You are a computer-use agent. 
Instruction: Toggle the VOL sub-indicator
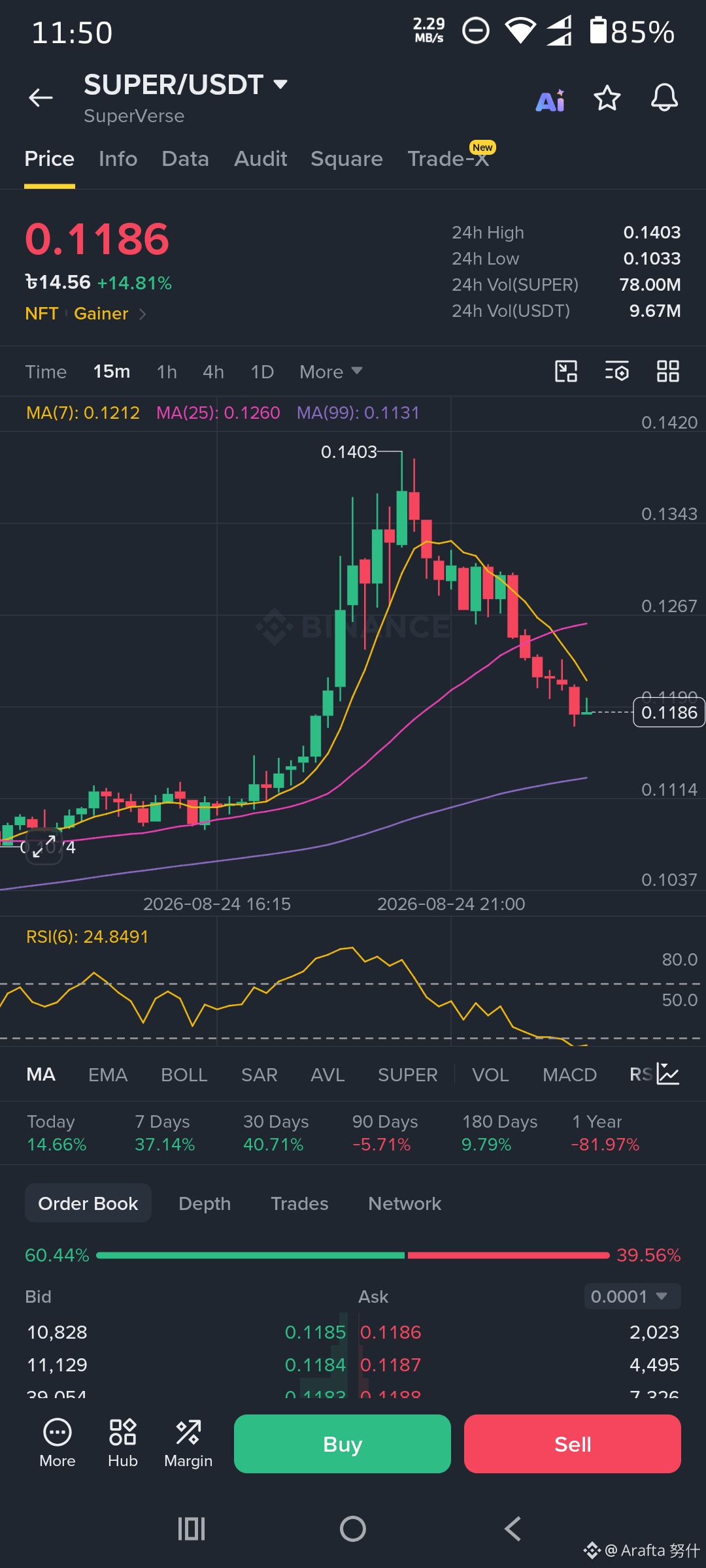point(490,1075)
